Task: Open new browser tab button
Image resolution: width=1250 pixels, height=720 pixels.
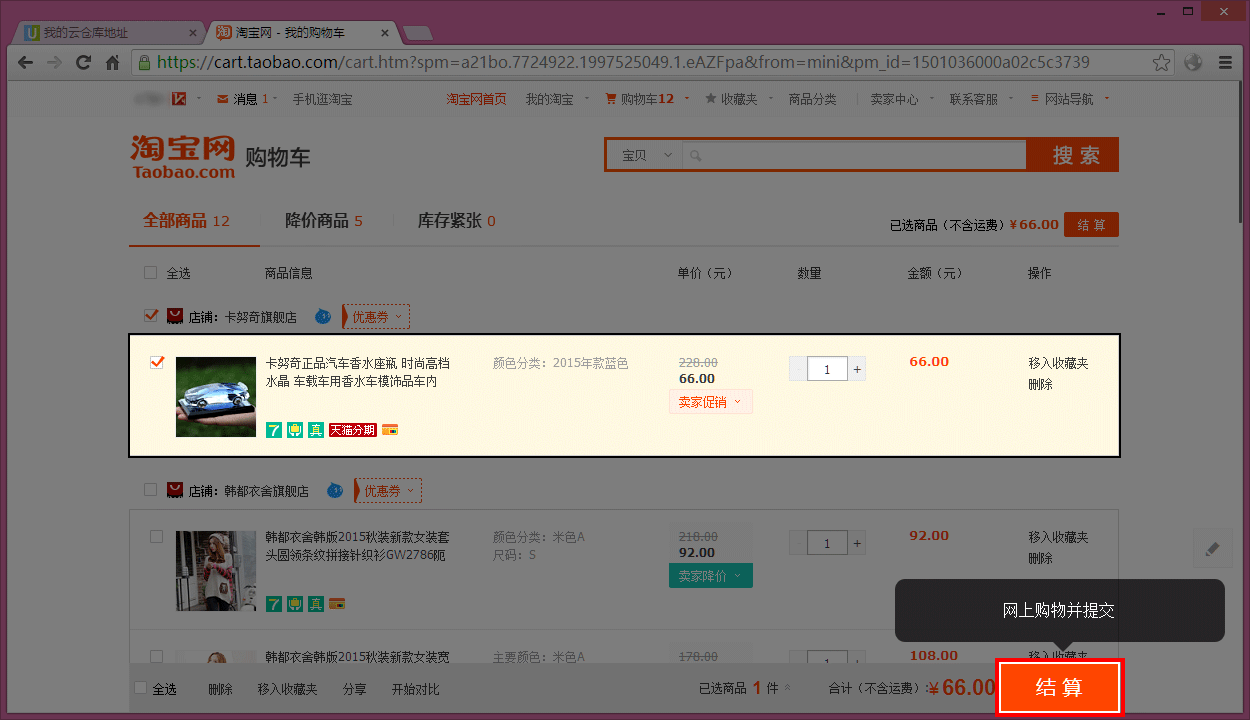Action: click(417, 33)
